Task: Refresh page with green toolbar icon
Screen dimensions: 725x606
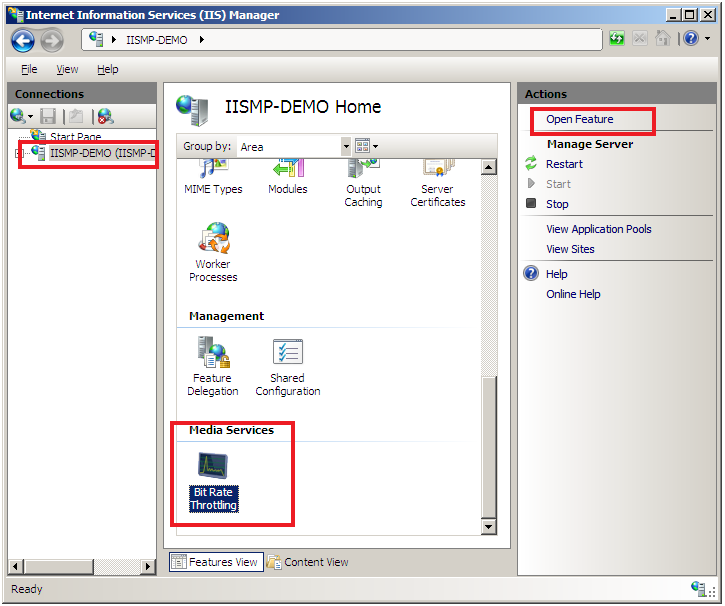Action: pyautogui.click(x=616, y=38)
